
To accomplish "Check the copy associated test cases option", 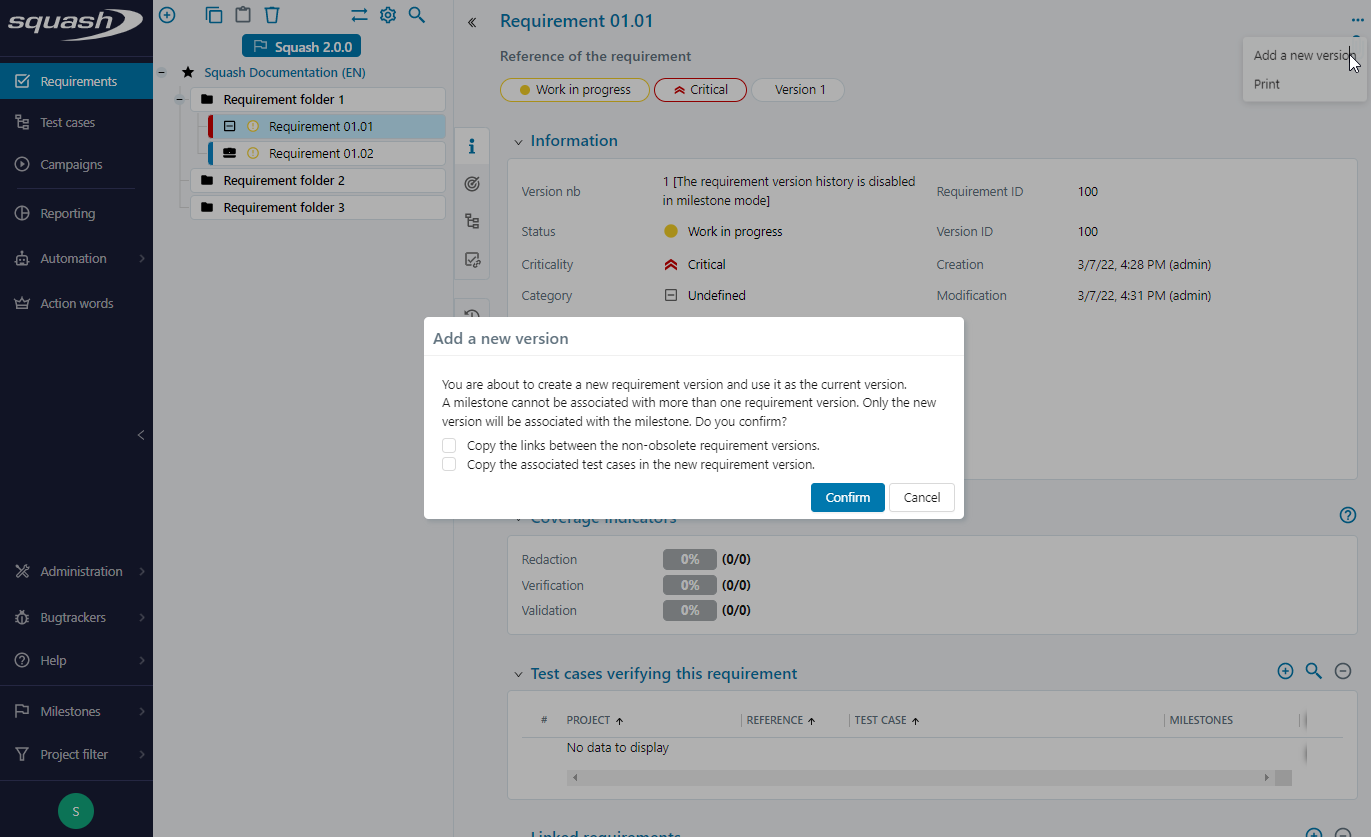I will pos(449,464).
